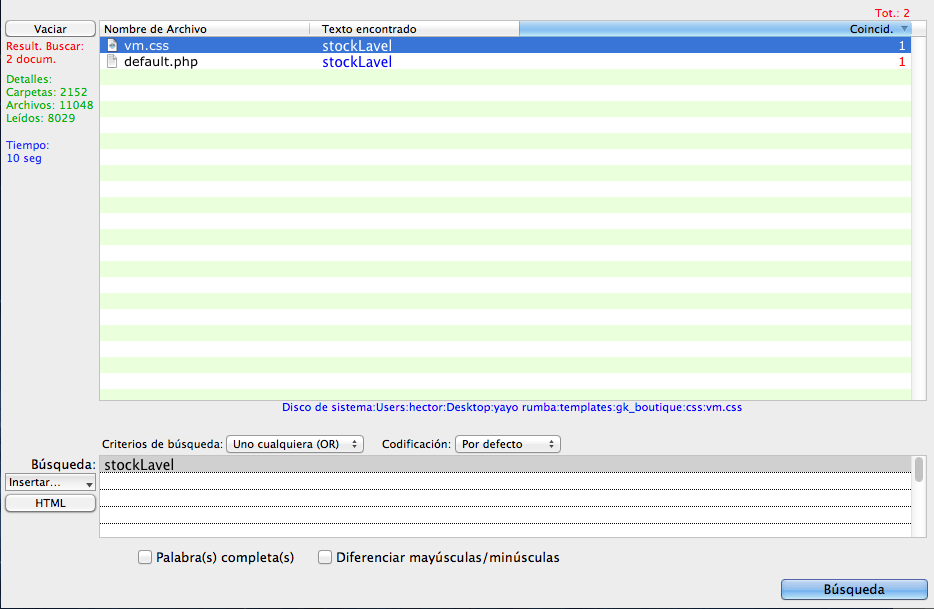The image size is (934, 609).
Task: Click the 2 docum. result text
Action: click(31, 60)
